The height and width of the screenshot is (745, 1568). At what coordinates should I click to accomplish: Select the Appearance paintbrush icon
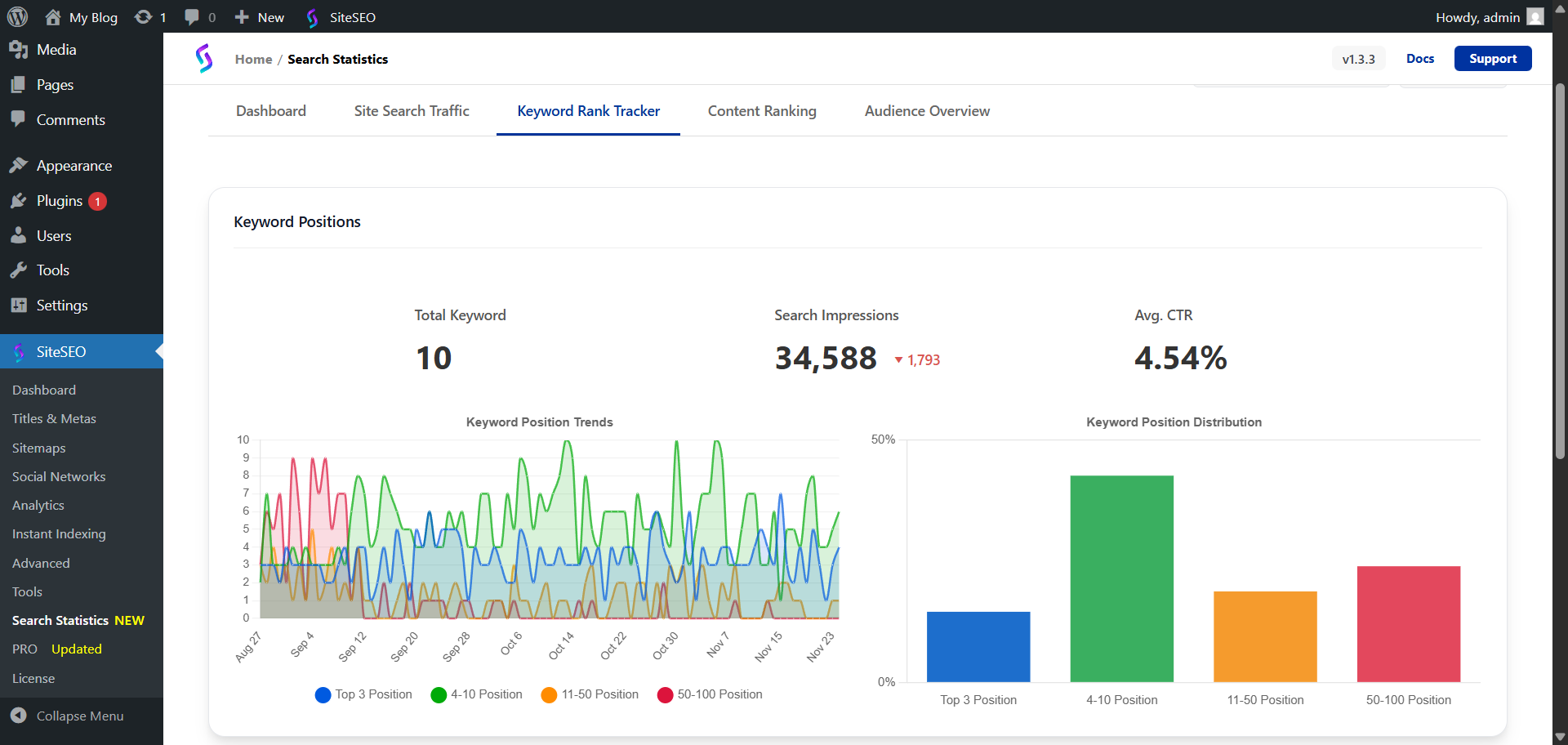[x=20, y=165]
